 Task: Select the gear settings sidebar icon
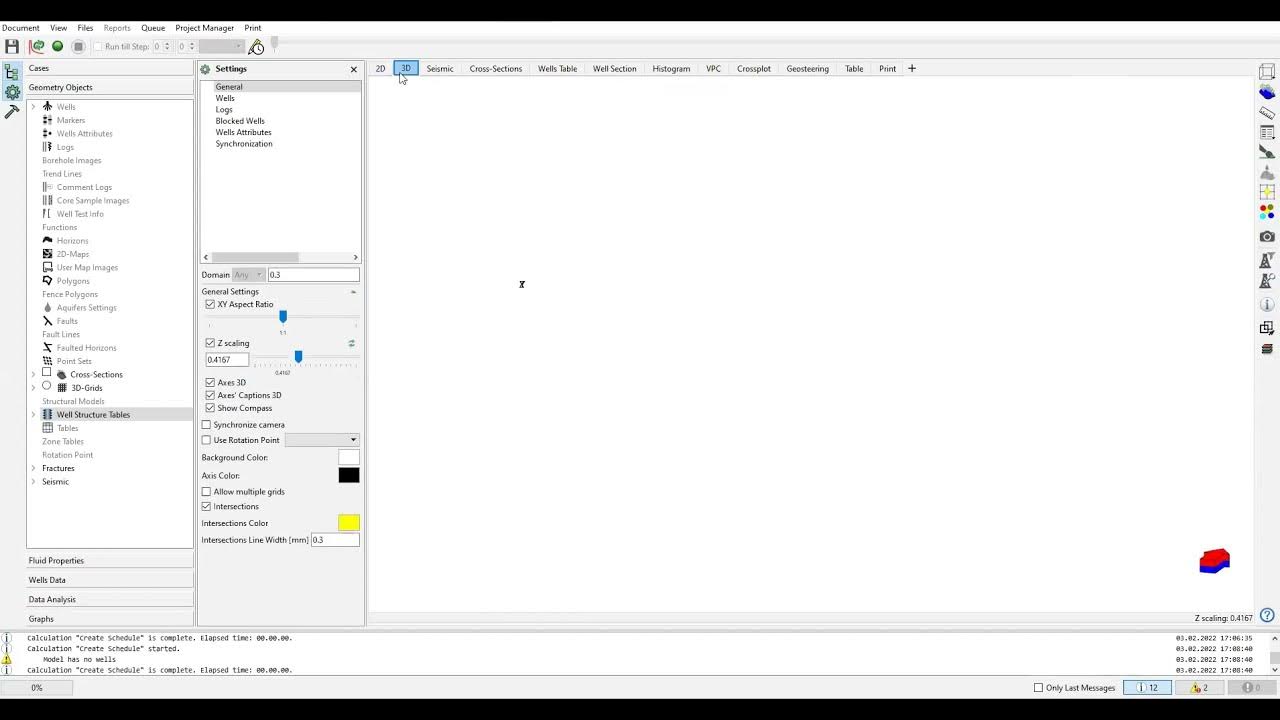click(12, 92)
